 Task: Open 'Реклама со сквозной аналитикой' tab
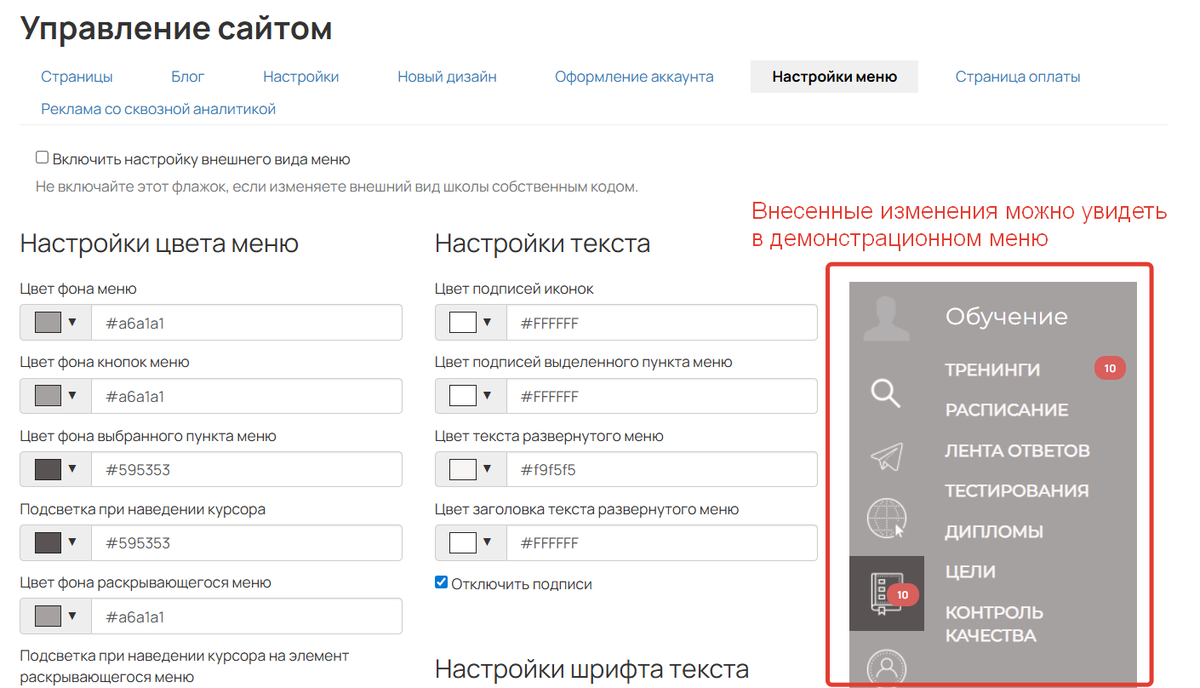coord(158,109)
